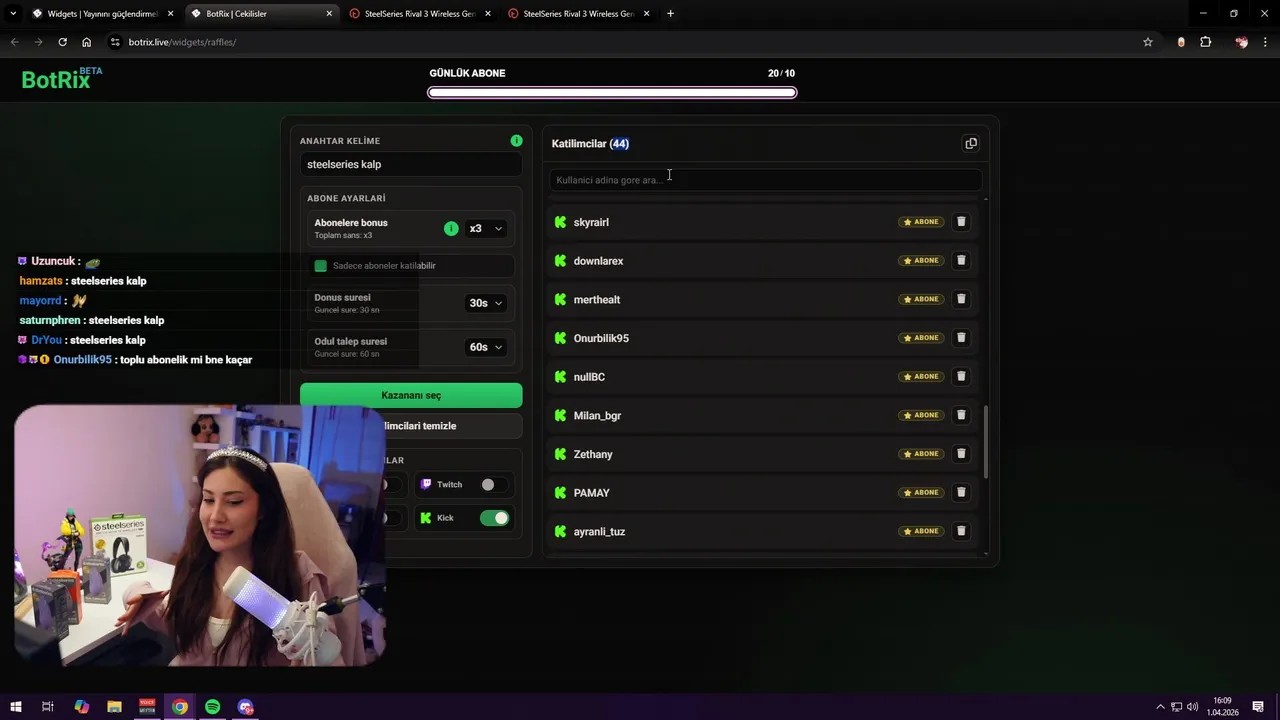
Task: Open Discord from the taskbar
Action: coord(246,707)
